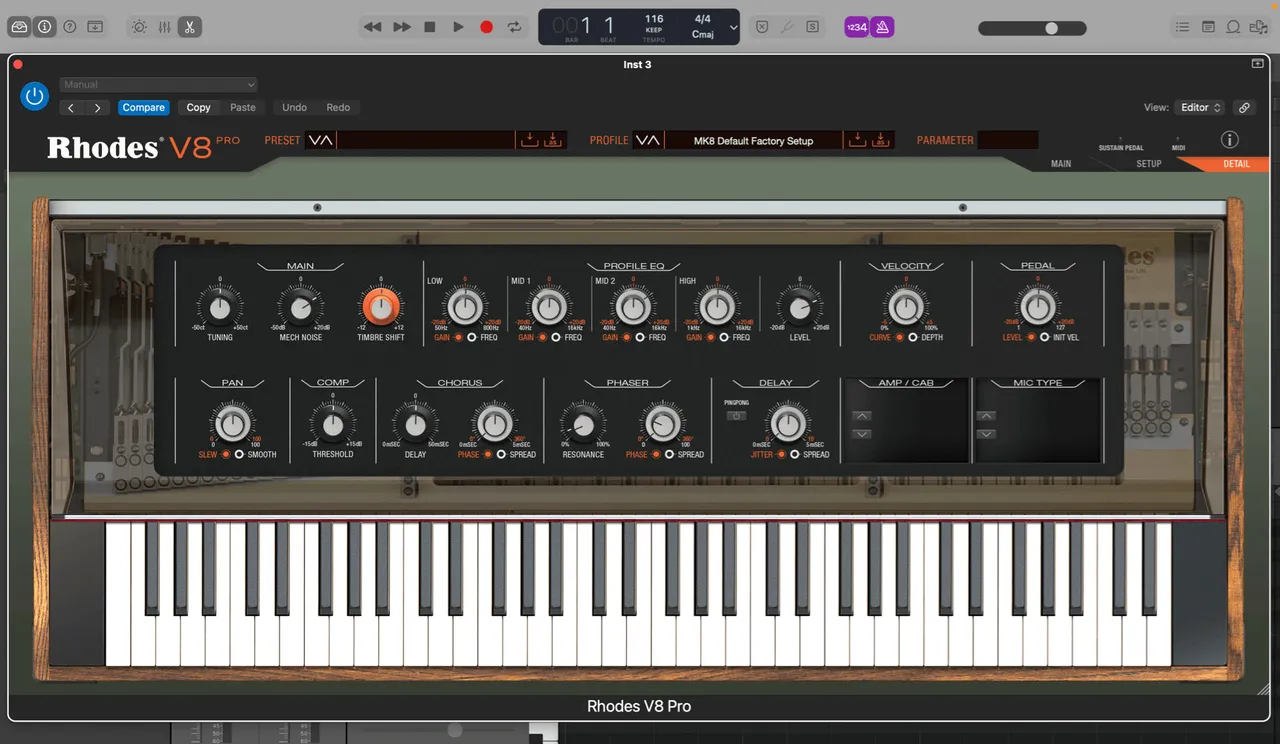Screen dimensions: 1280x744
Task: Open the Manual preset dropdown
Action: (159, 85)
